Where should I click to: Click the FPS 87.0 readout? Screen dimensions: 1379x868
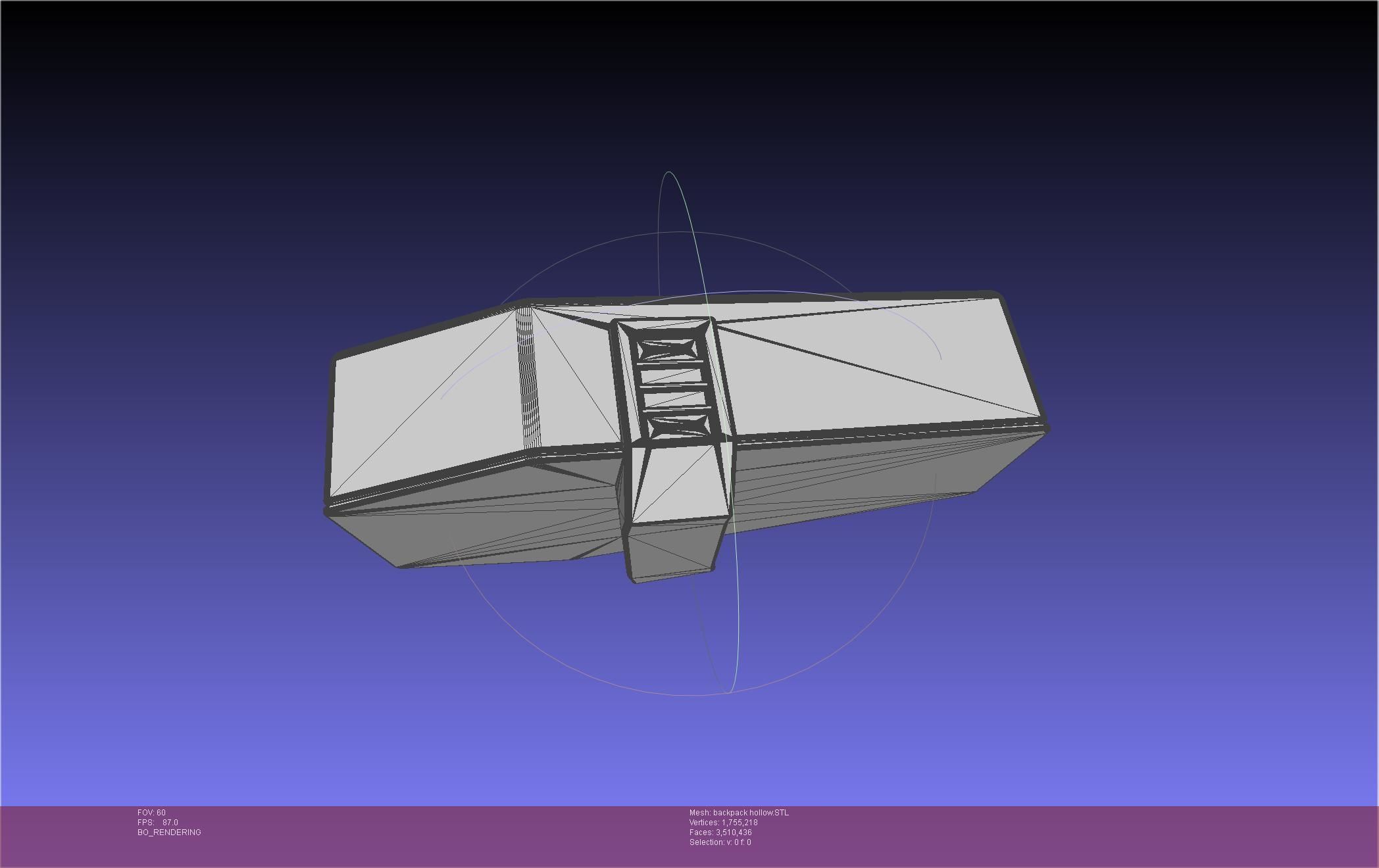[158, 823]
